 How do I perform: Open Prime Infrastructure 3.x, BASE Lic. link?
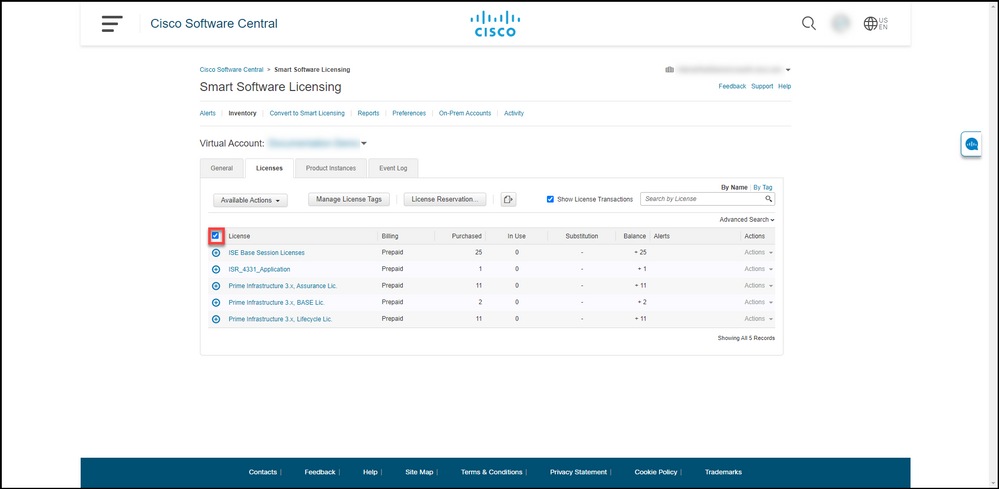click(x=277, y=302)
